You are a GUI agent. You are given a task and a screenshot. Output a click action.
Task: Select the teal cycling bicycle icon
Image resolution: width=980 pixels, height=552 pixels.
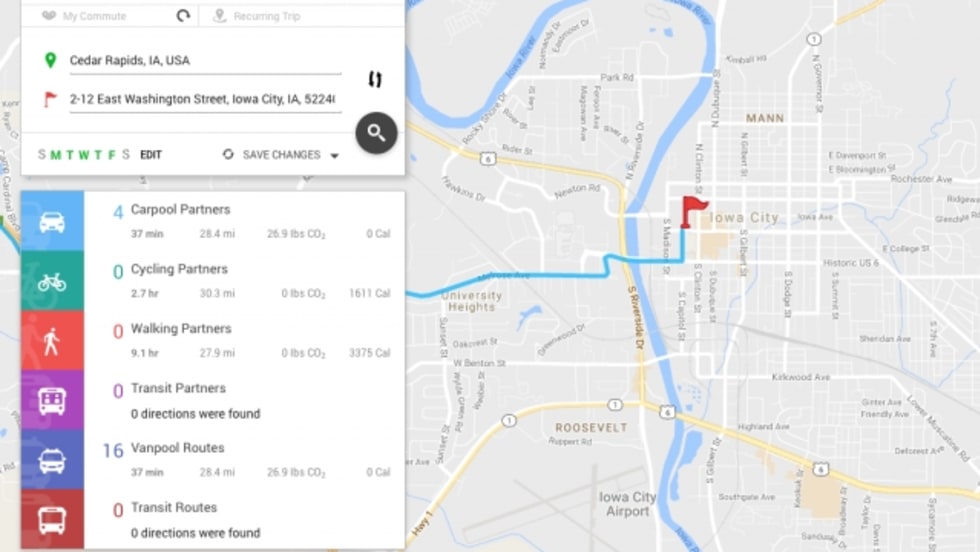click(52, 281)
